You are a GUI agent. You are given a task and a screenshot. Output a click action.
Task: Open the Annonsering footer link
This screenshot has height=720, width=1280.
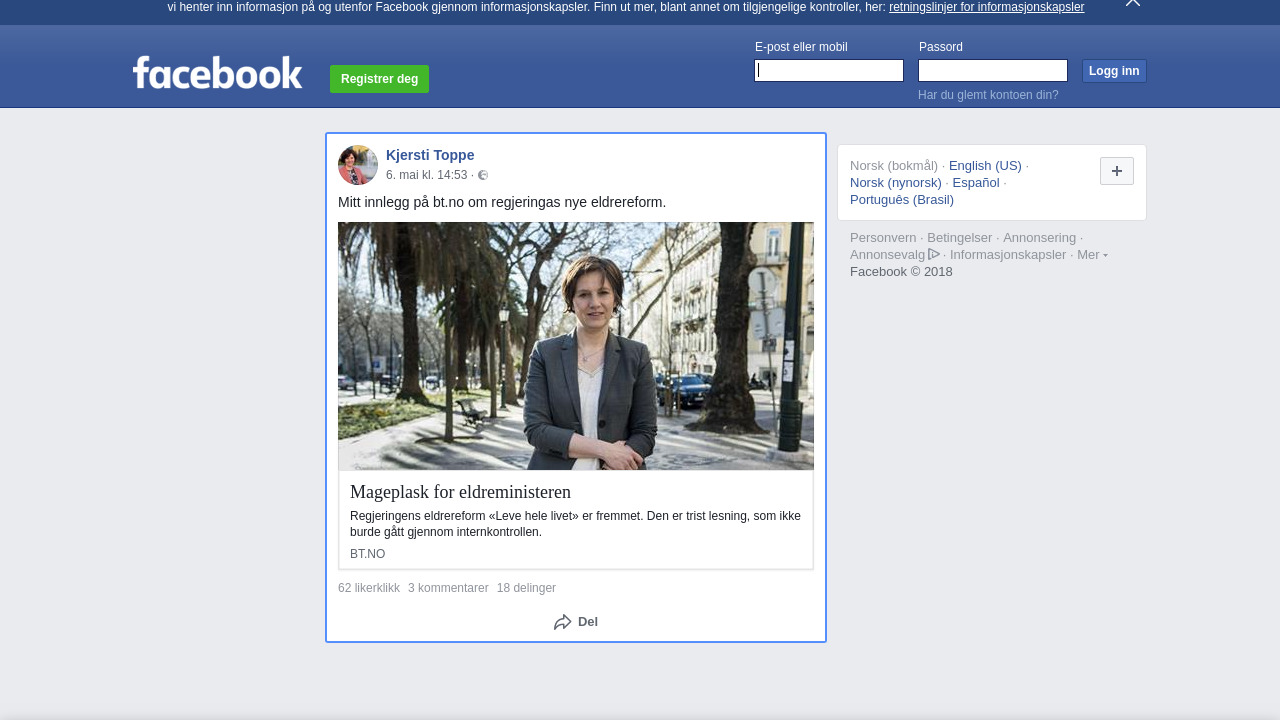tap(1039, 238)
